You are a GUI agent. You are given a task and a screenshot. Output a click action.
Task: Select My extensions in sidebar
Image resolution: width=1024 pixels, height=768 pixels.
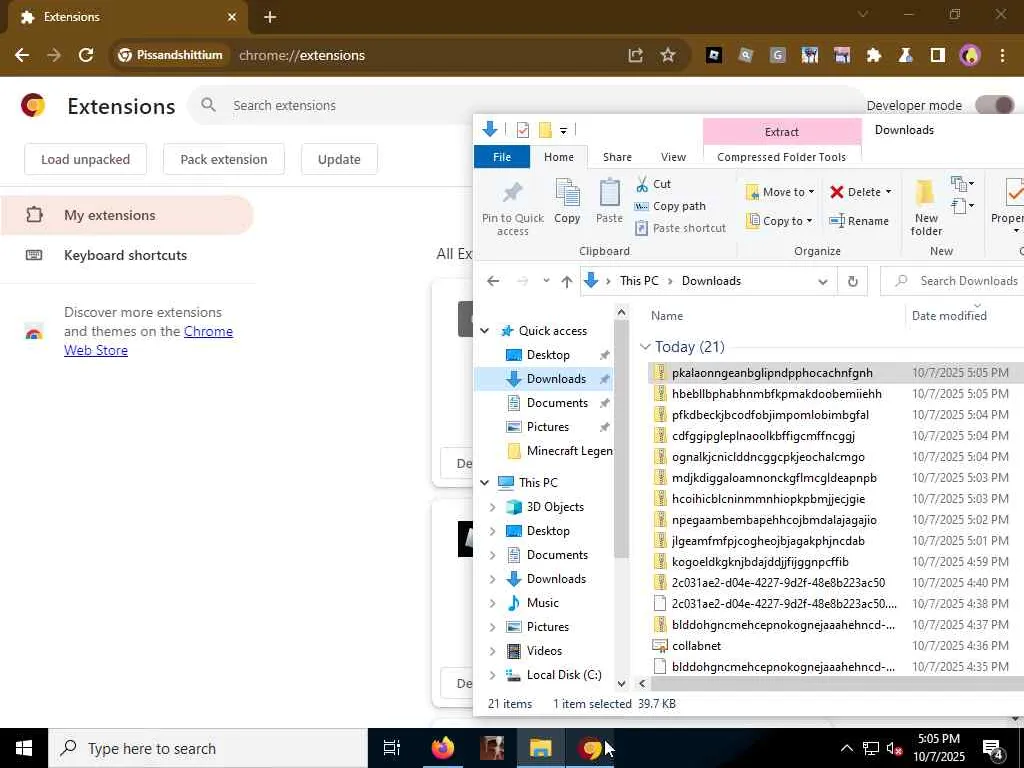(x=127, y=215)
